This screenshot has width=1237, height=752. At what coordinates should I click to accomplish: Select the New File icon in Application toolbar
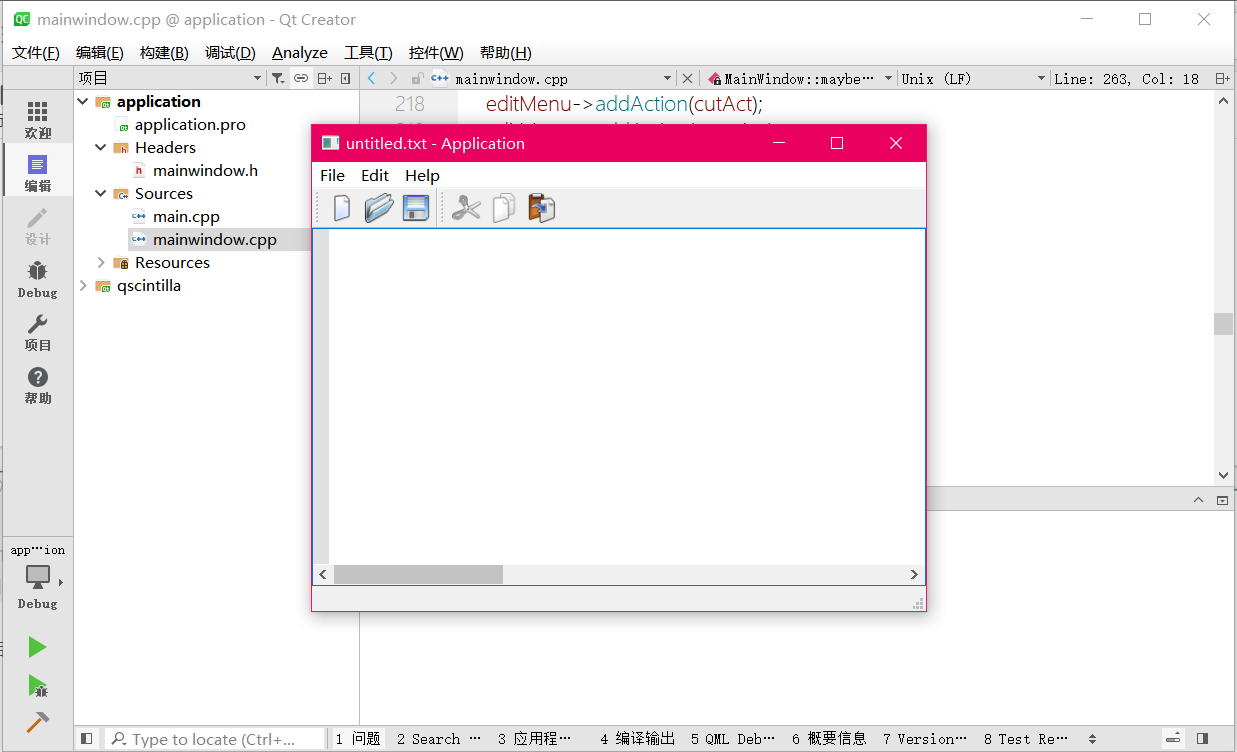[x=340, y=207]
